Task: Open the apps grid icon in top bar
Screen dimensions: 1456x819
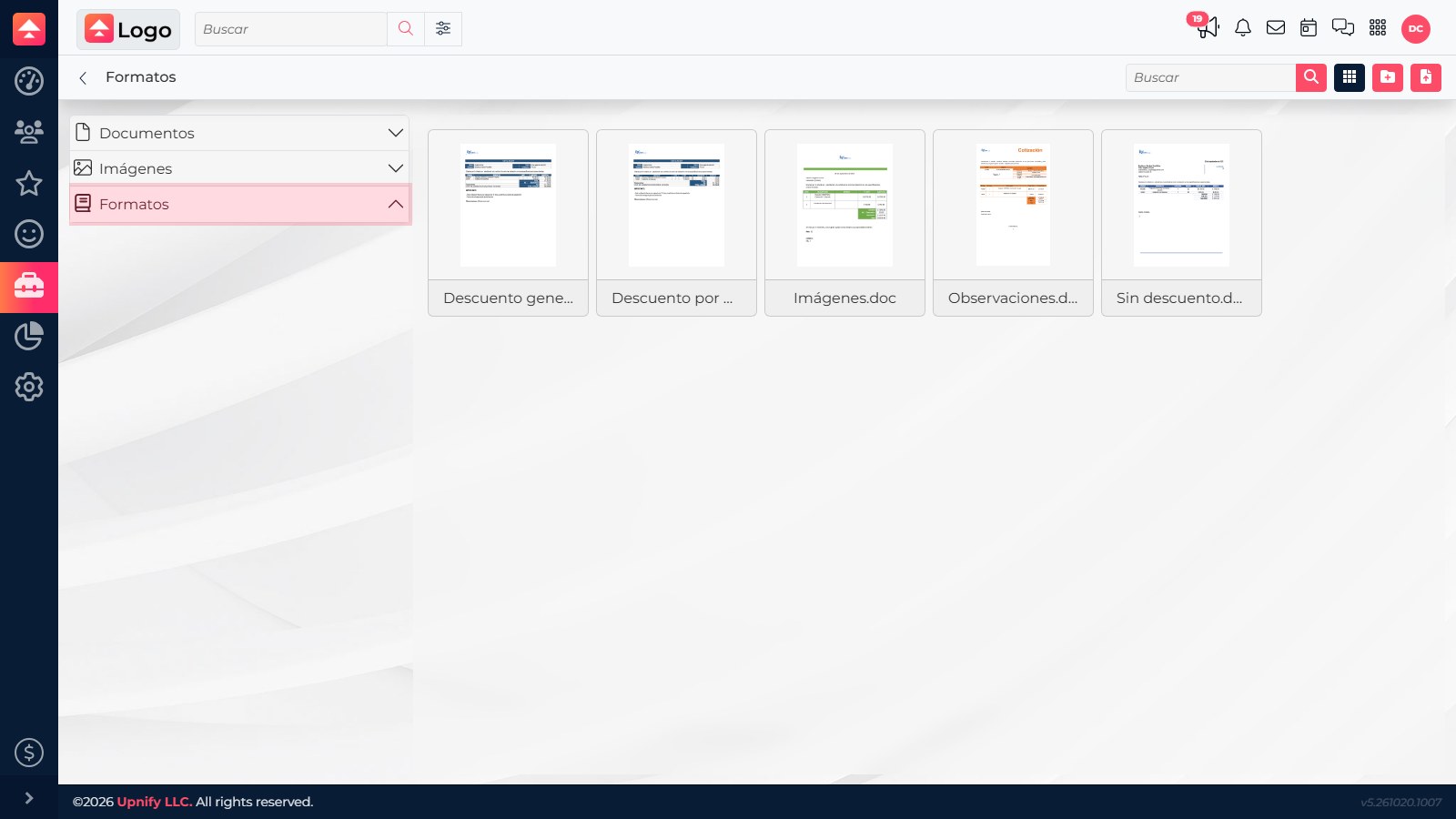Action: 1378,28
